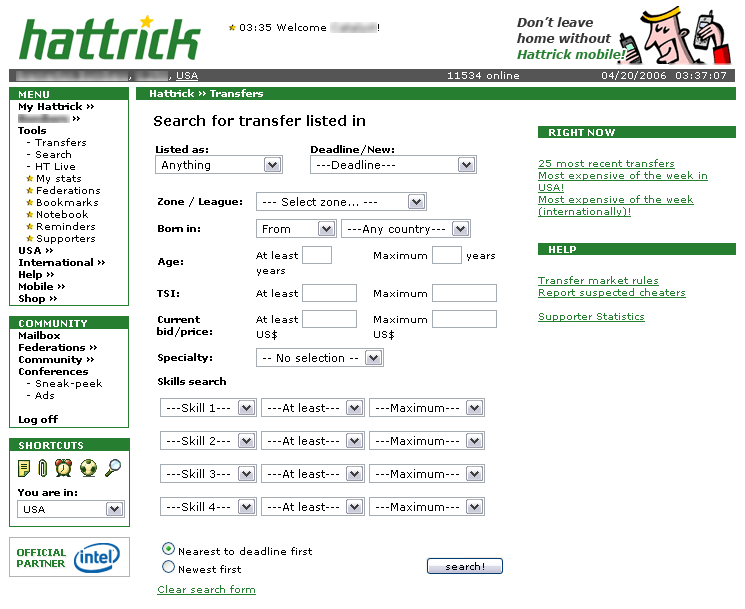745x609 pixels.
Task: Open Federations in the Tools menu
Action: (68, 191)
